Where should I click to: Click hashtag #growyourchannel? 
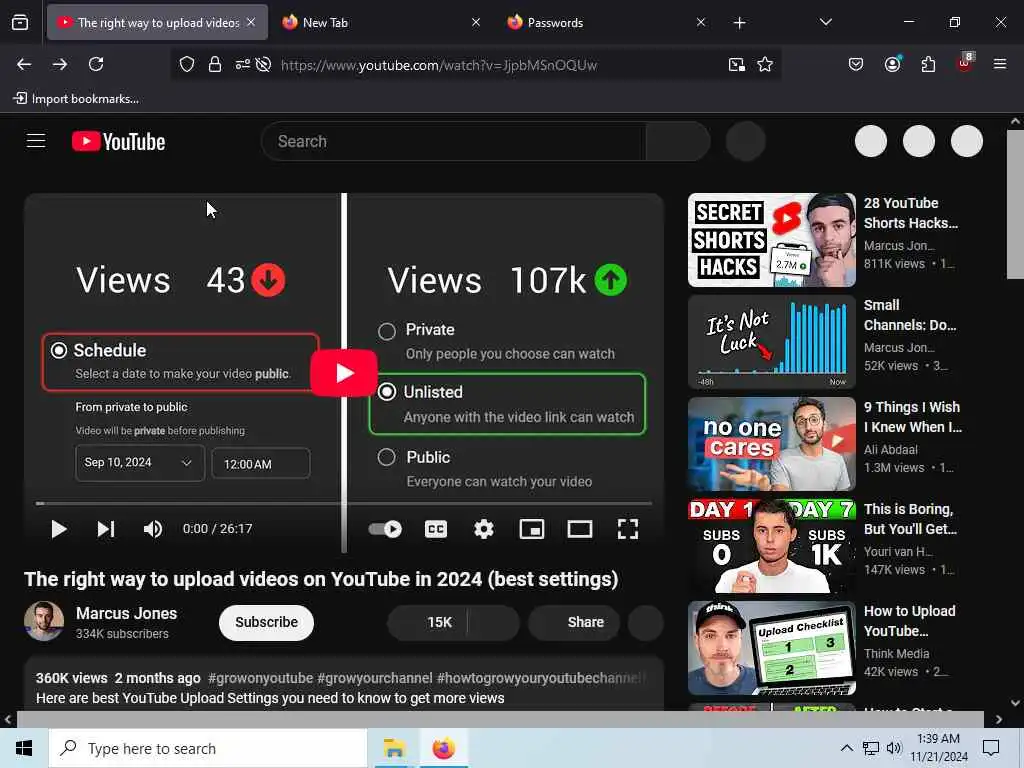click(x=374, y=678)
